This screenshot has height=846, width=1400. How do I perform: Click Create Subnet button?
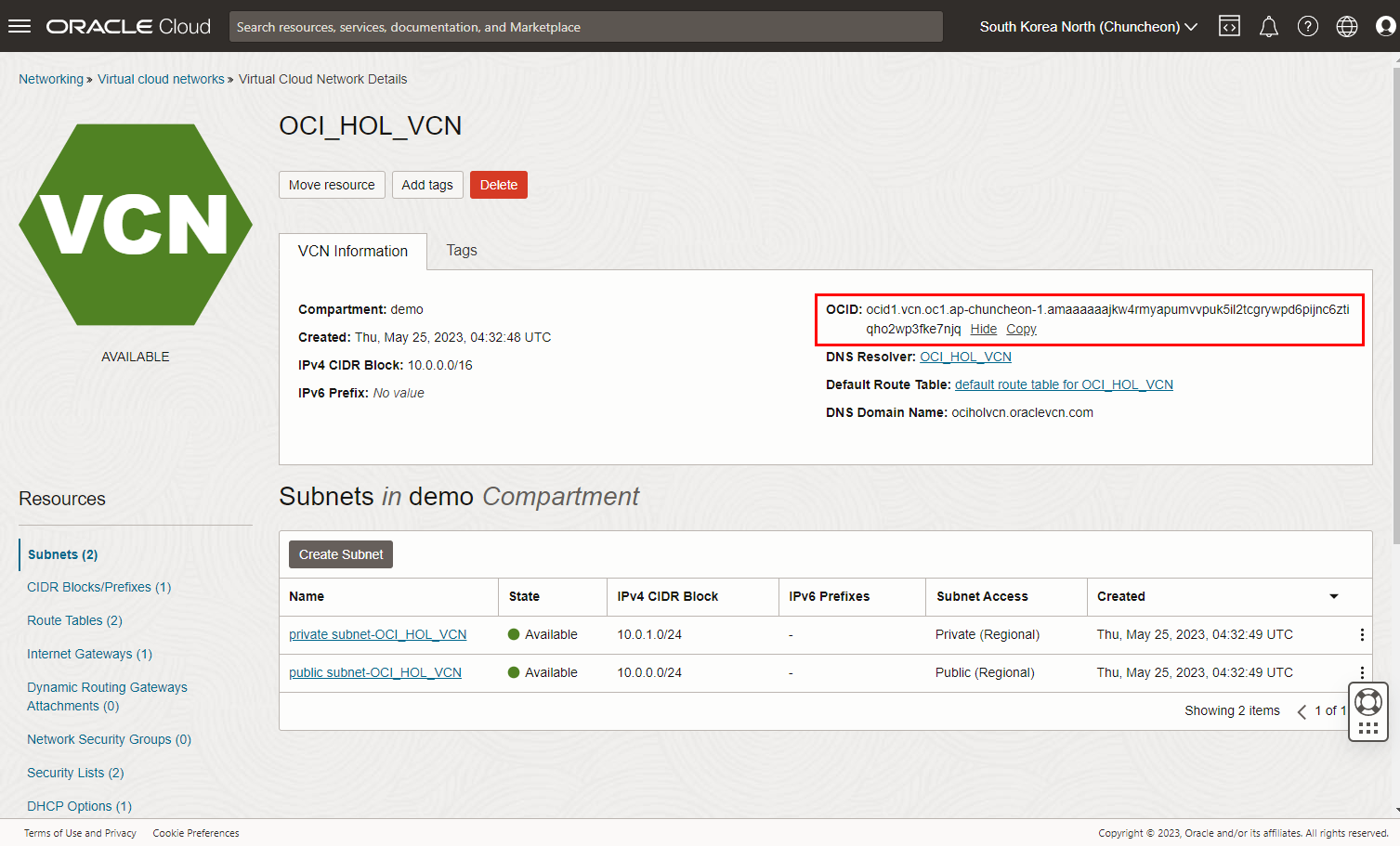point(341,554)
